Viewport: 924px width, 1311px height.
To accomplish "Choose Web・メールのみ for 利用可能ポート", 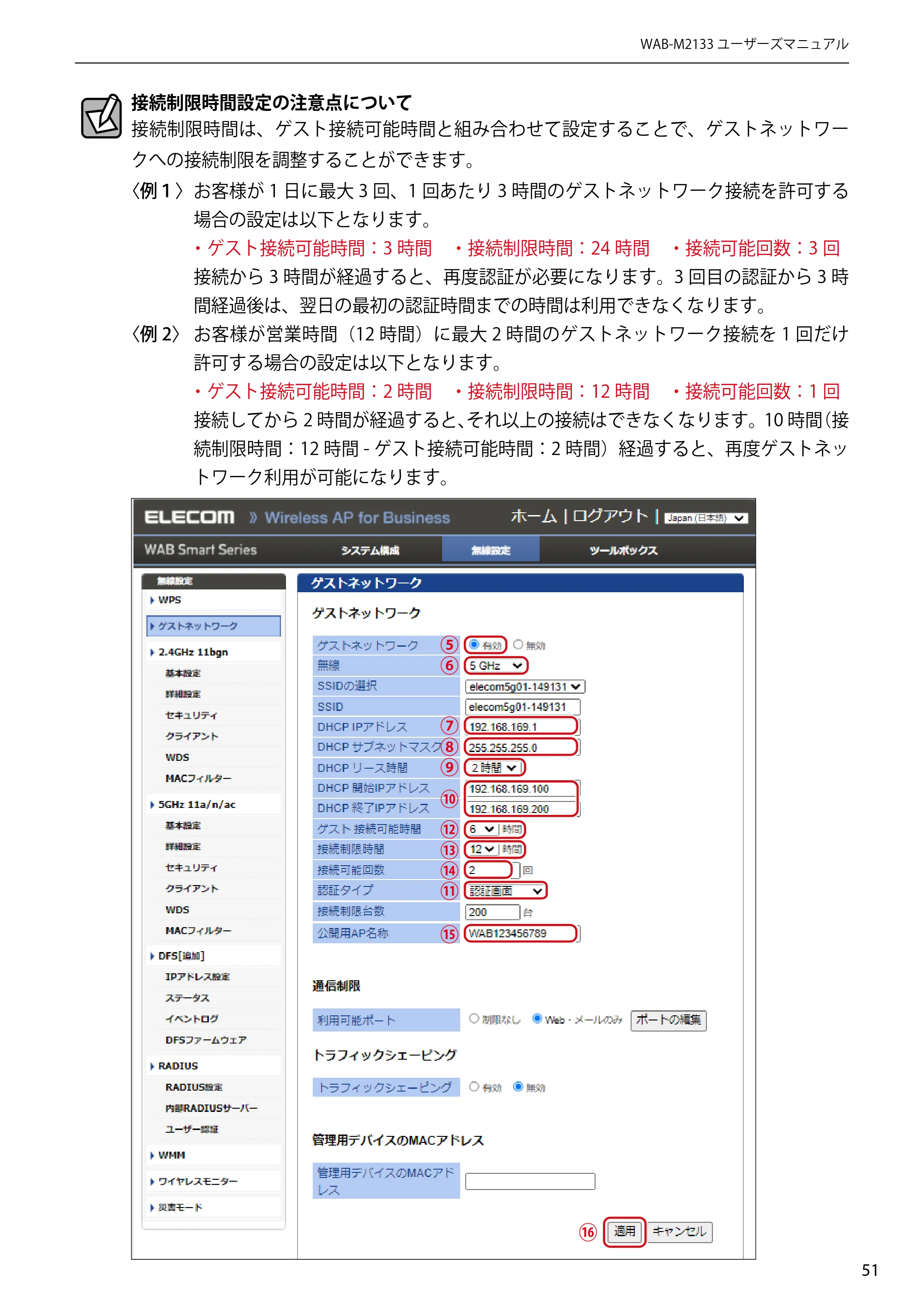I will pyautogui.click(x=537, y=1019).
